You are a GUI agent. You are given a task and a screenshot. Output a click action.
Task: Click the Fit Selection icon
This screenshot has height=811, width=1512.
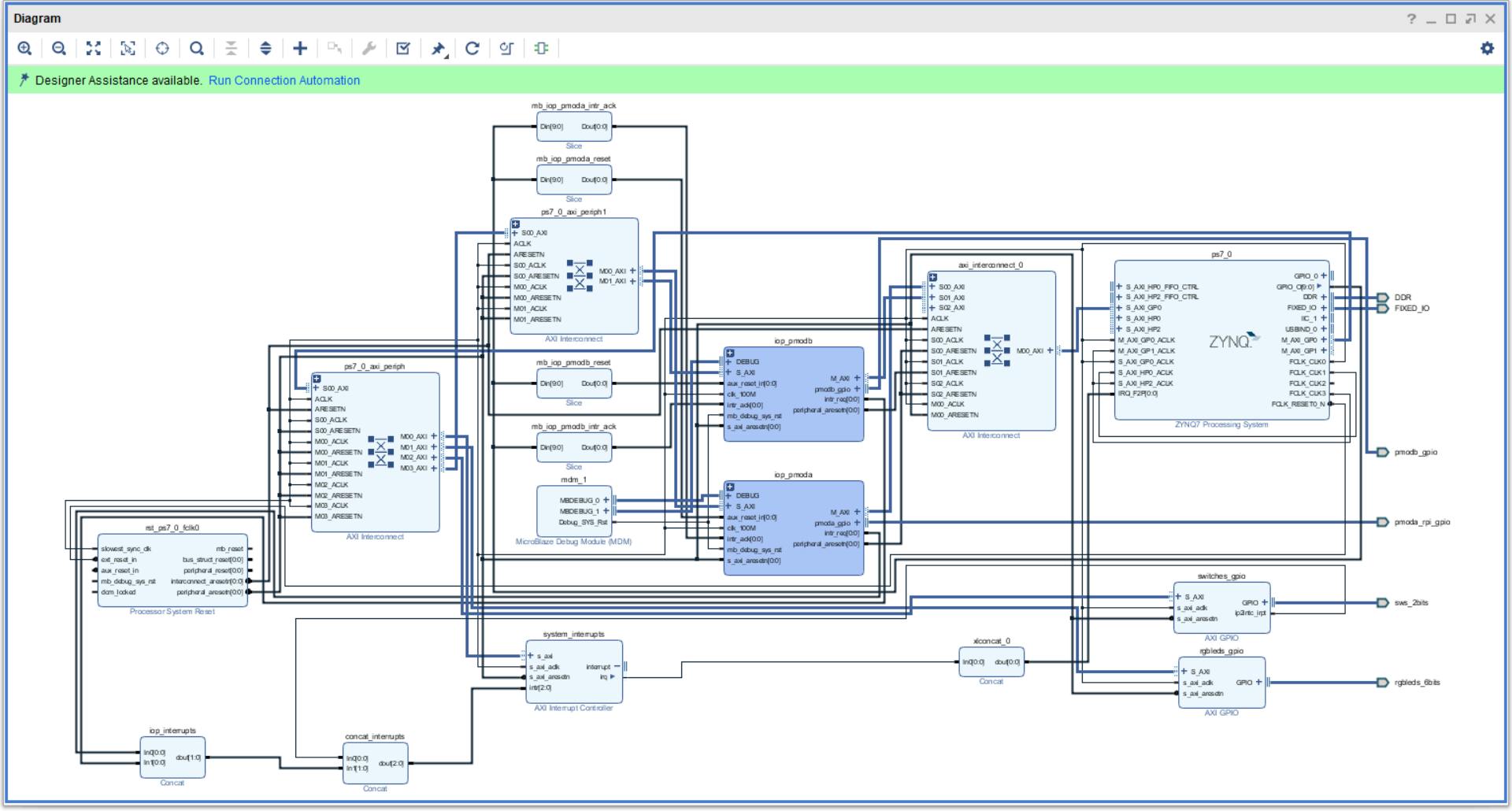tap(128, 49)
